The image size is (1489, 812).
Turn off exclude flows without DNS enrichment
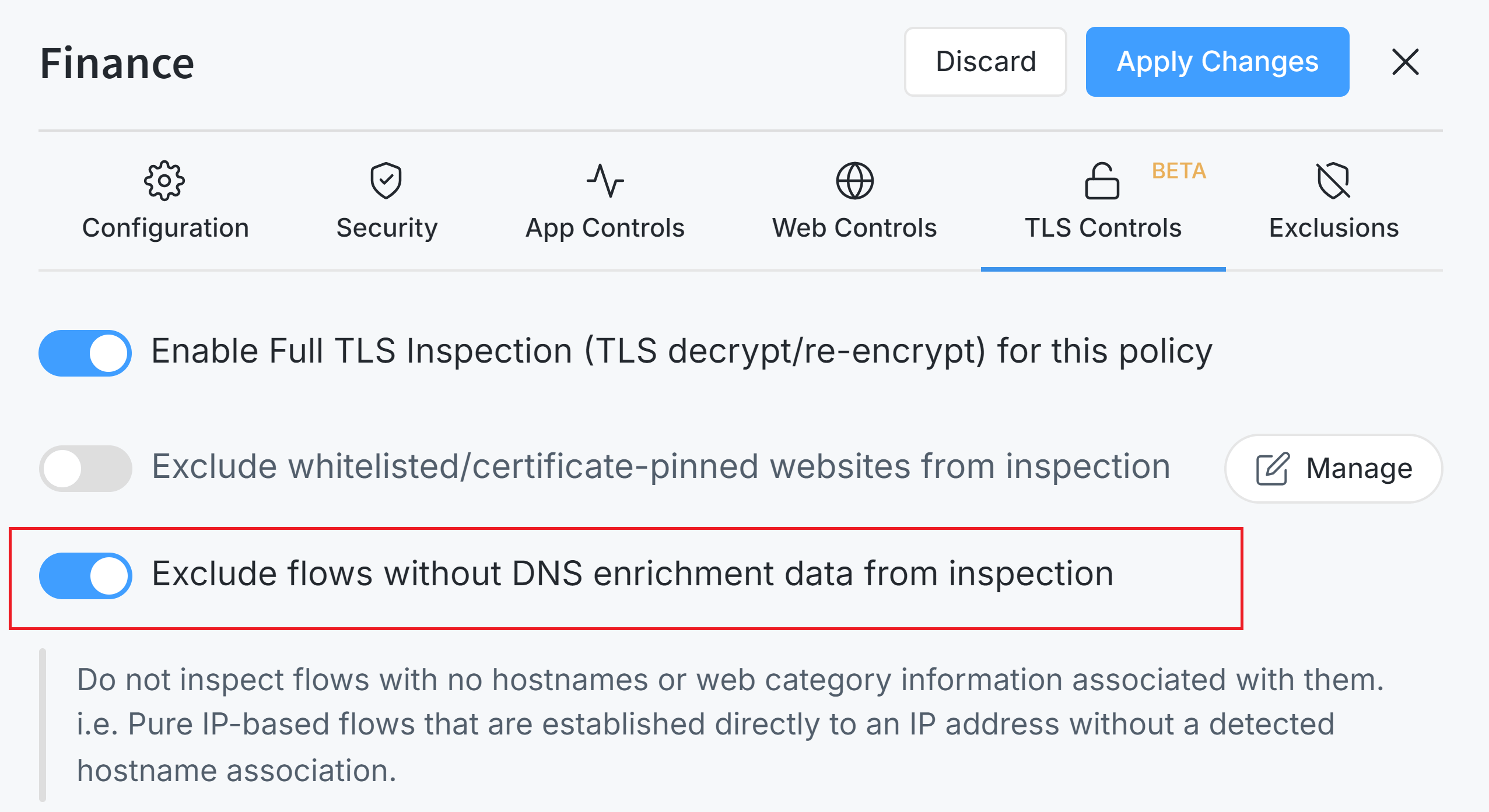coord(86,576)
